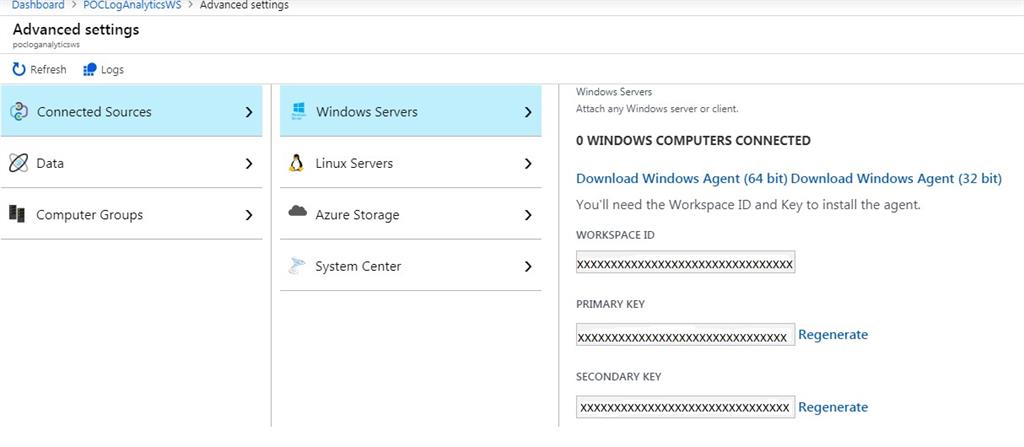Open the Computer Groups section
1024x447 pixels.
pos(131,214)
